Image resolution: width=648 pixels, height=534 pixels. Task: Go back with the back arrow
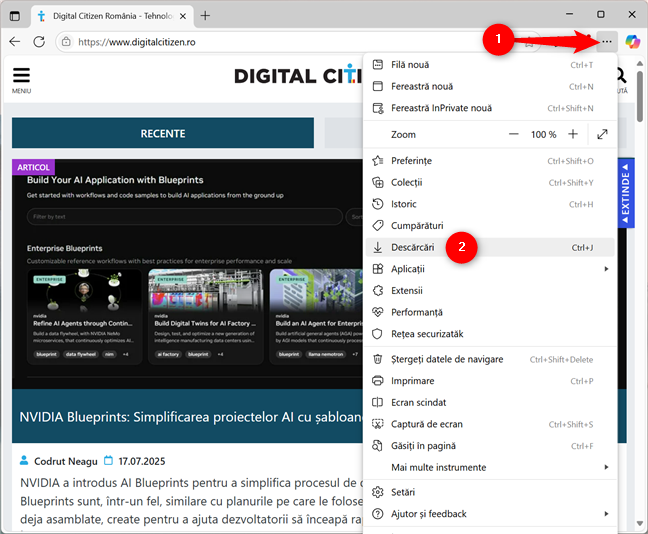point(14,42)
